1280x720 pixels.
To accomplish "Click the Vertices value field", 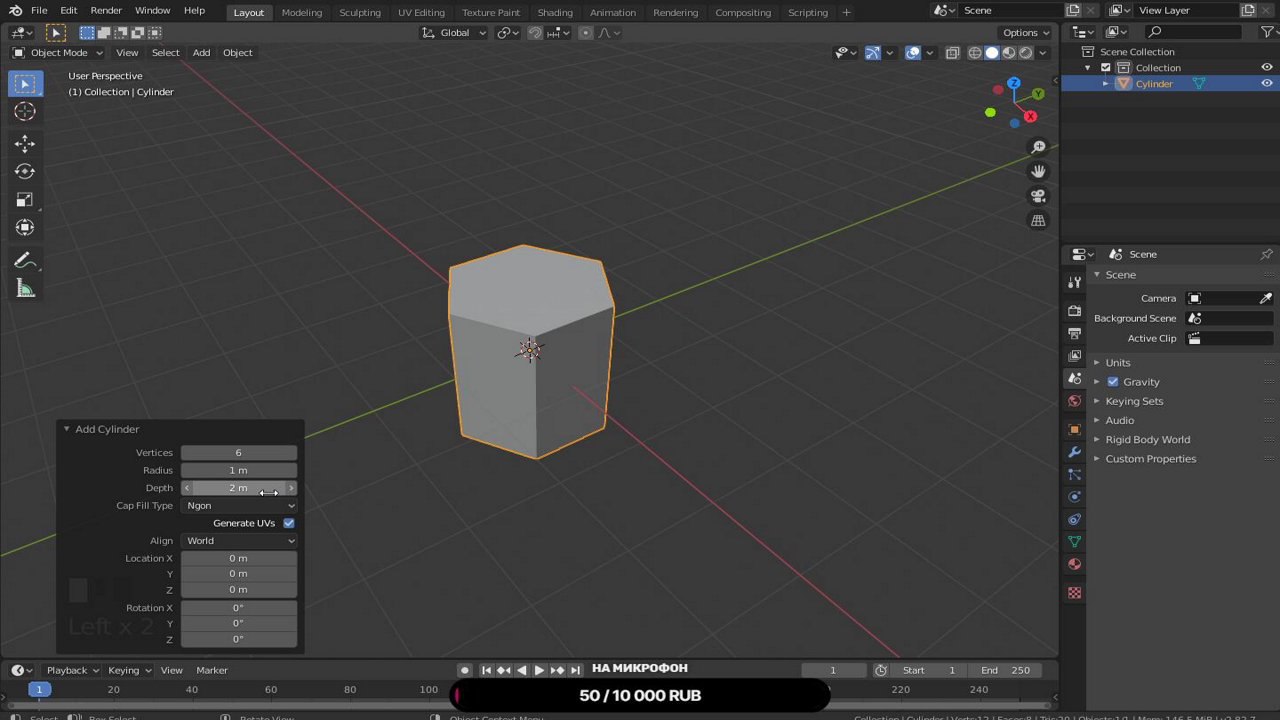I will click(239, 453).
